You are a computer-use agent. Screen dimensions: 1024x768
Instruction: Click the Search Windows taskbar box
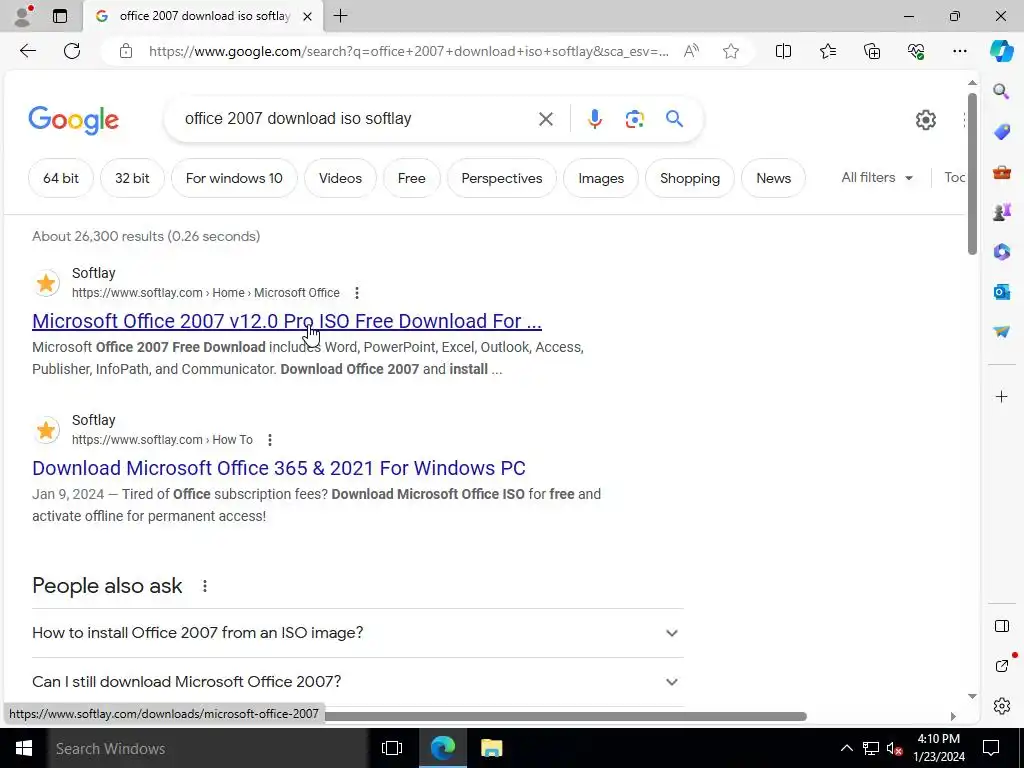[208, 748]
